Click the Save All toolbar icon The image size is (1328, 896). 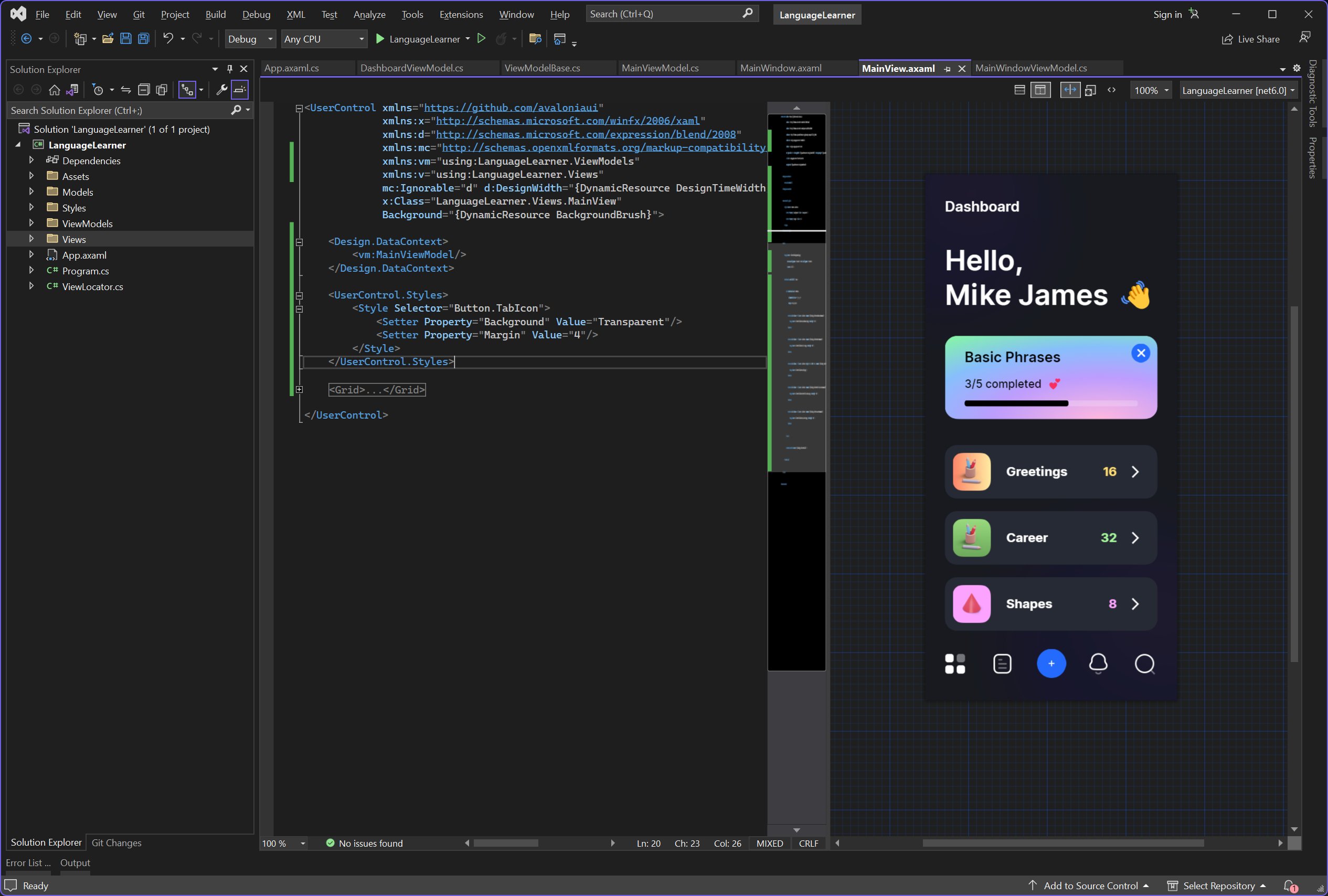coord(143,39)
